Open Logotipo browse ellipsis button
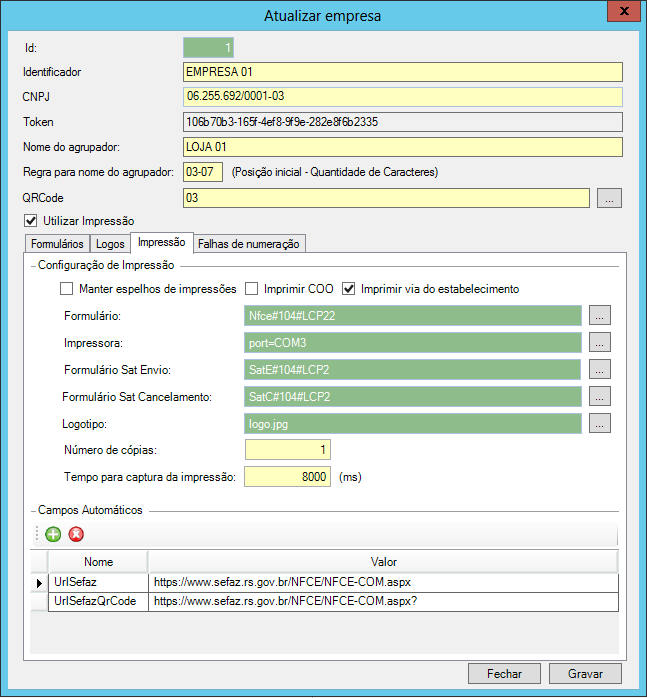Image resolution: width=647 pixels, height=698 pixels. tap(599, 423)
